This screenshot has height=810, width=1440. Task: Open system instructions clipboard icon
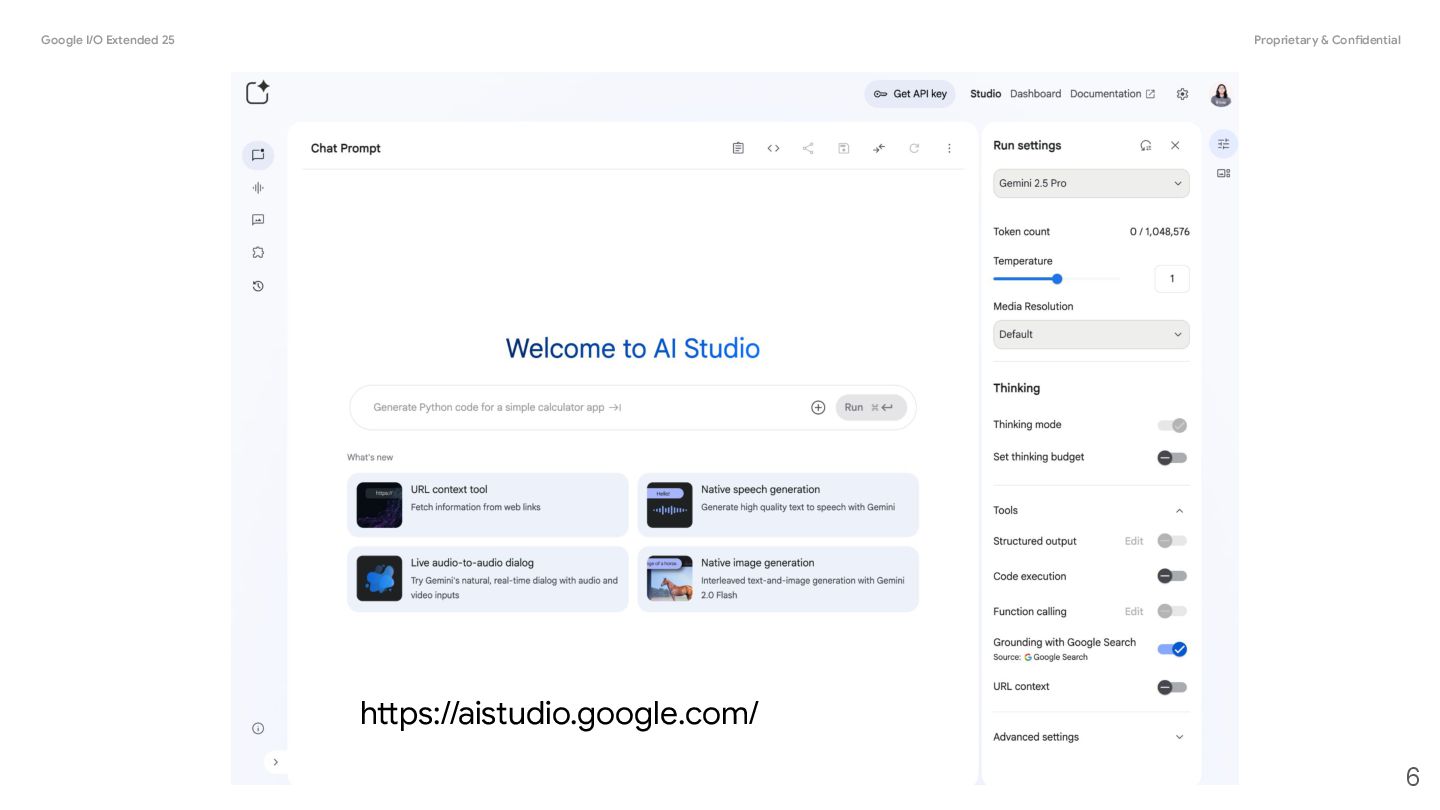point(738,148)
